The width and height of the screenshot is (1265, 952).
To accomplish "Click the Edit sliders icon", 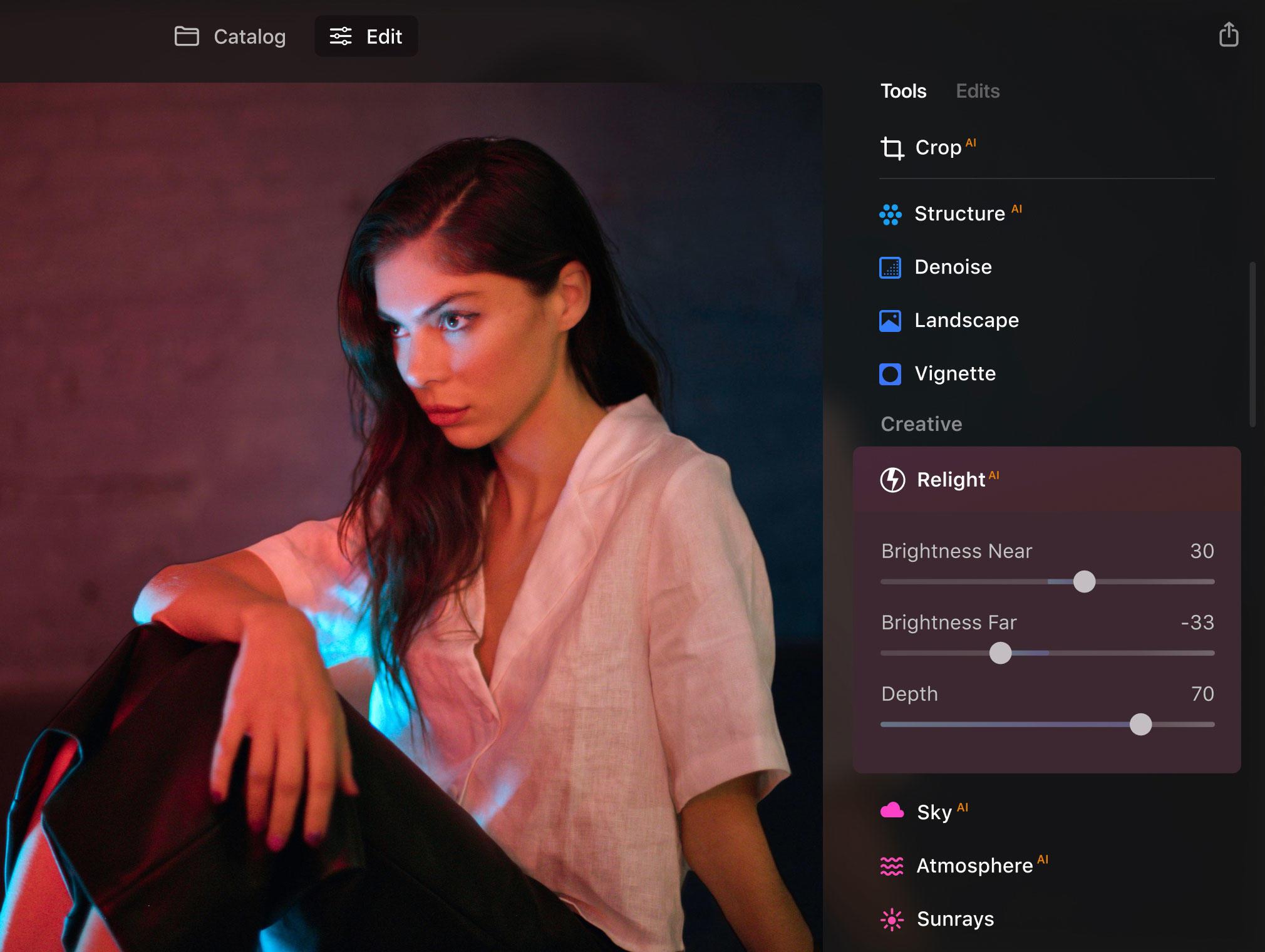I will point(341,36).
